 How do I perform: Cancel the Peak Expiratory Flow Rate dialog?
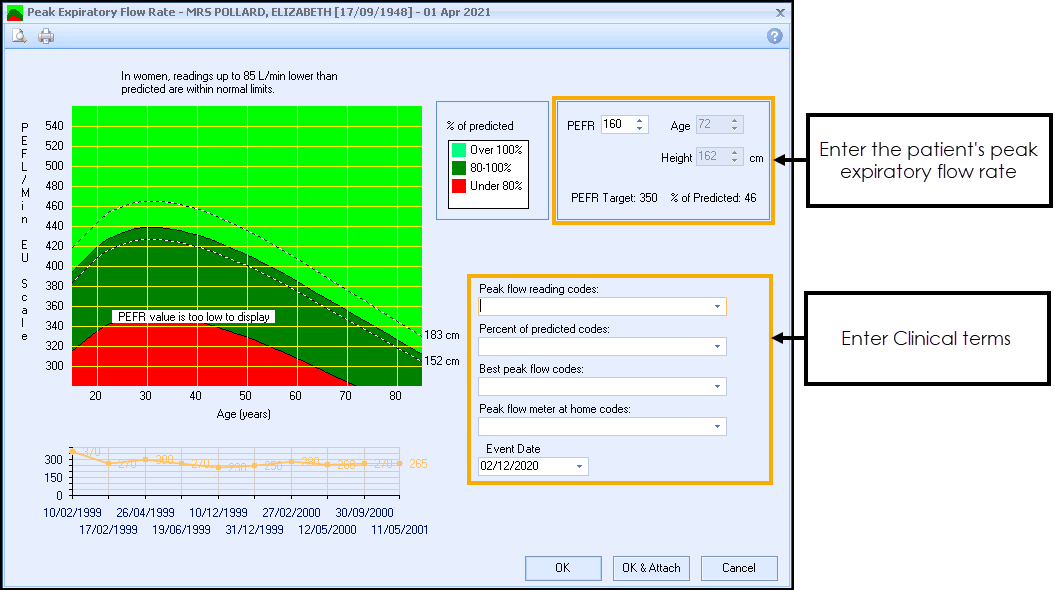pyautogui.click(x=738, y=568)
